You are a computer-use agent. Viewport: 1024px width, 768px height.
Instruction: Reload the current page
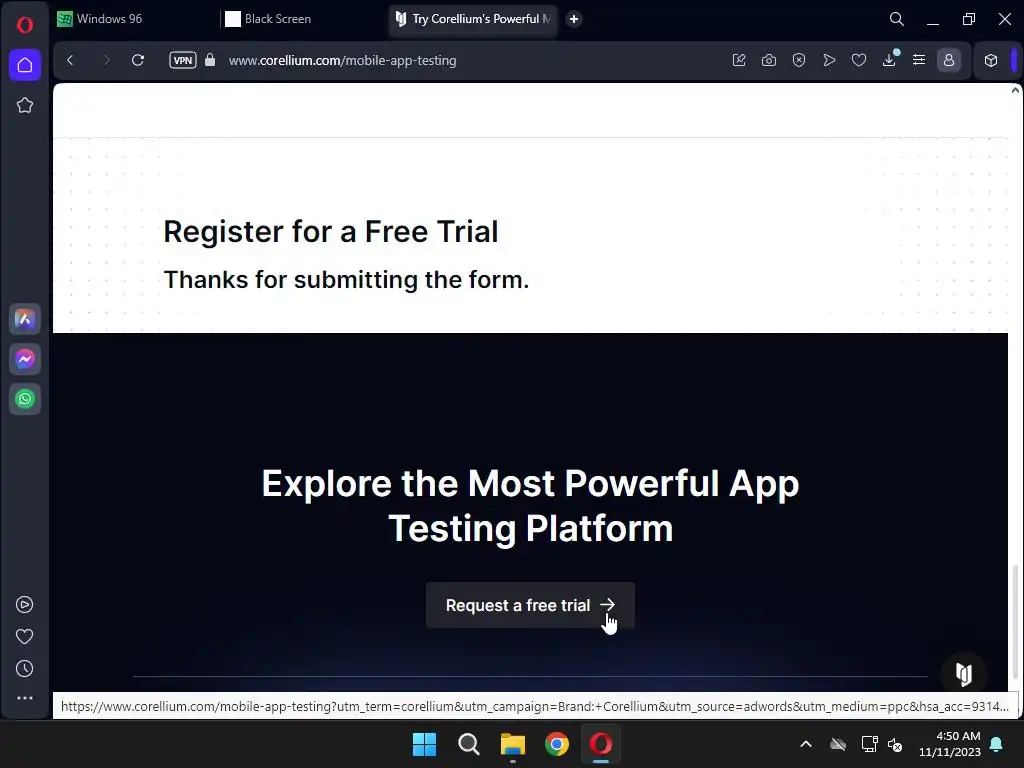coord(138,60)
